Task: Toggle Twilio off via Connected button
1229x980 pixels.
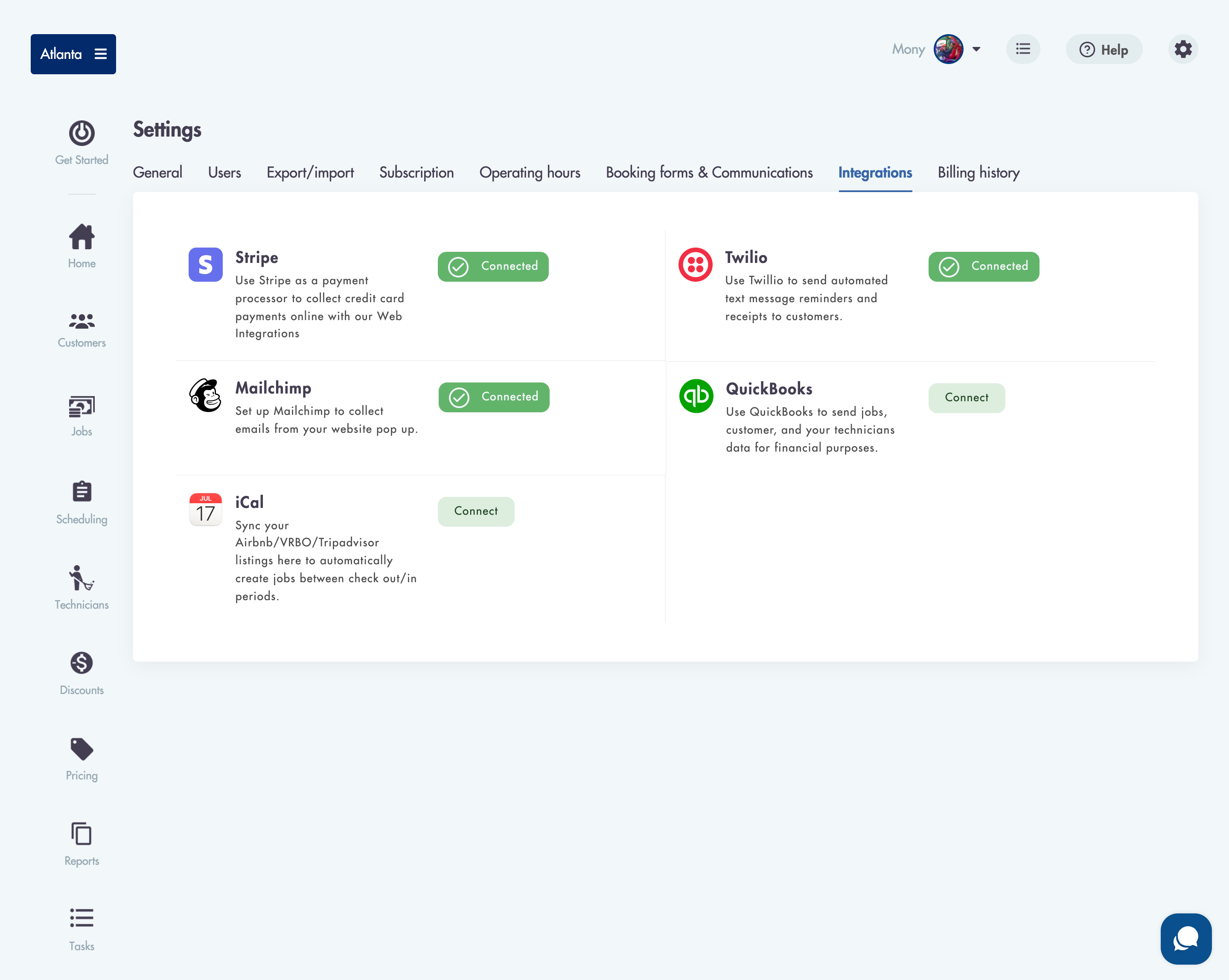Action: (983, 266)
